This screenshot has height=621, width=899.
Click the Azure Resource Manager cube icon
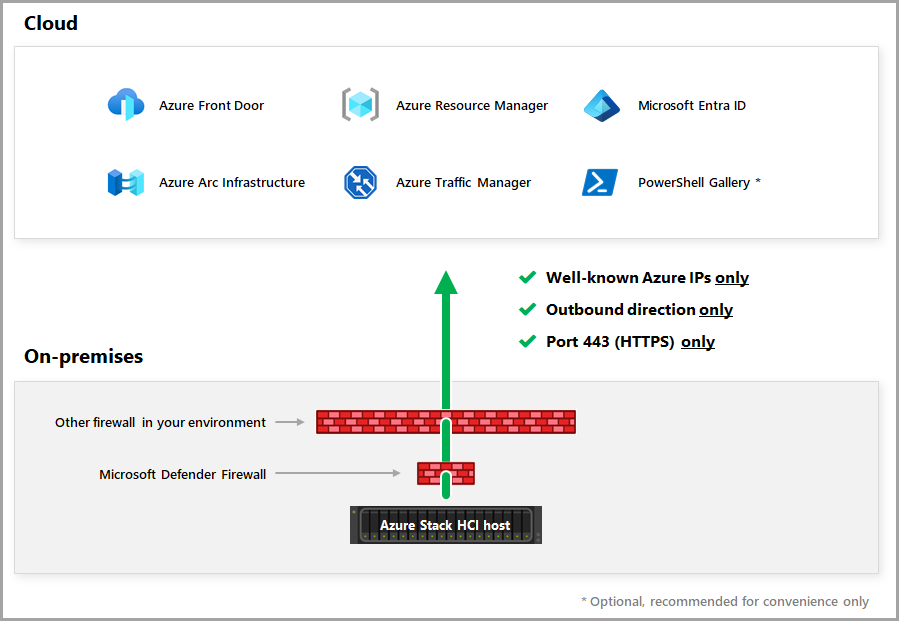coord(360,104)
